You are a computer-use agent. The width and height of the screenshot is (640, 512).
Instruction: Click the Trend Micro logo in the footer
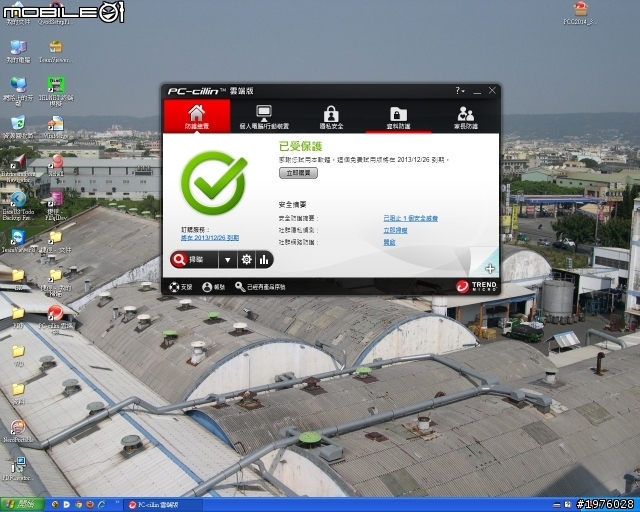[476, 287]
